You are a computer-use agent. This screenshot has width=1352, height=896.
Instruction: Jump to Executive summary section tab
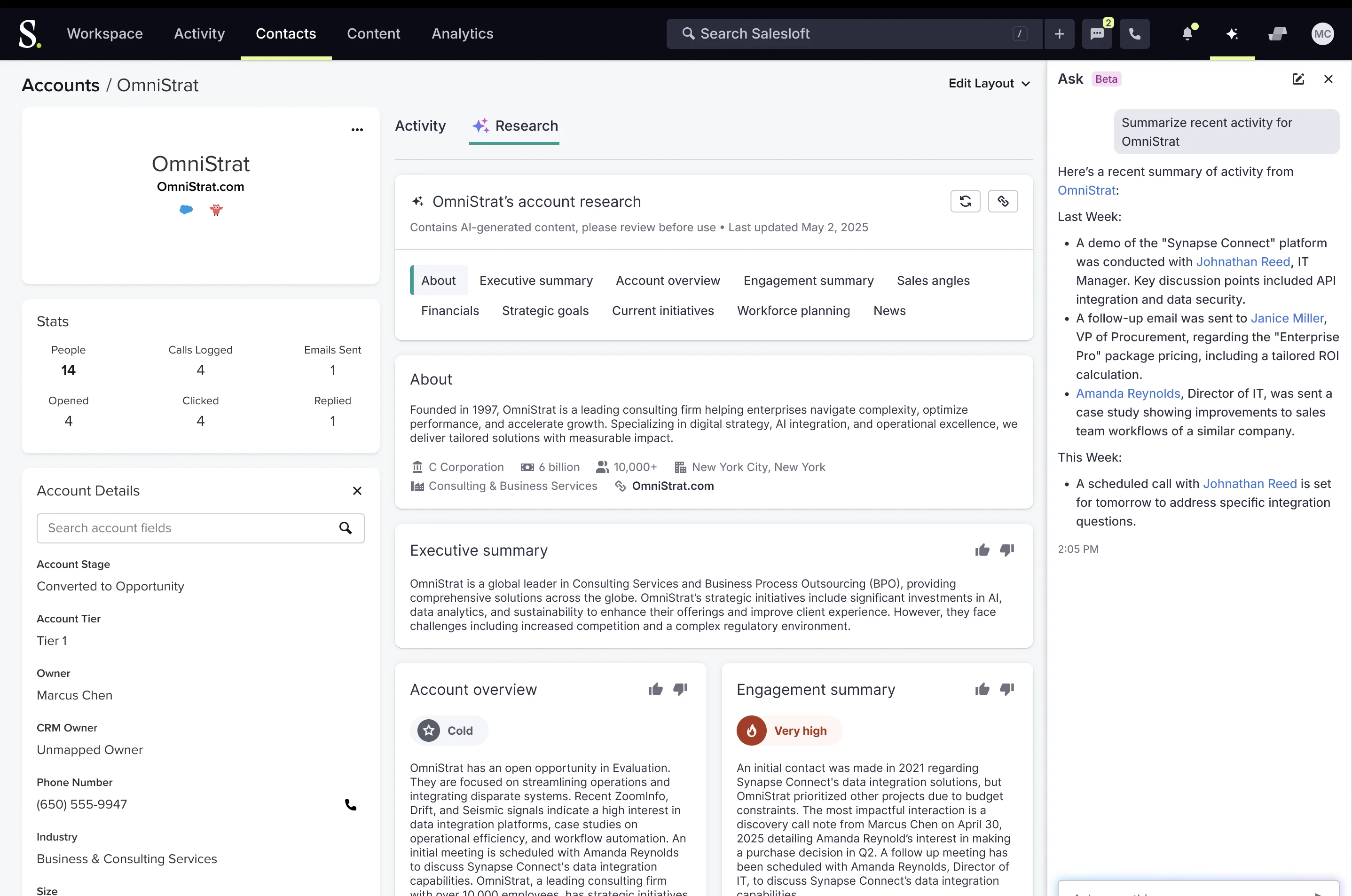point(535,281)
